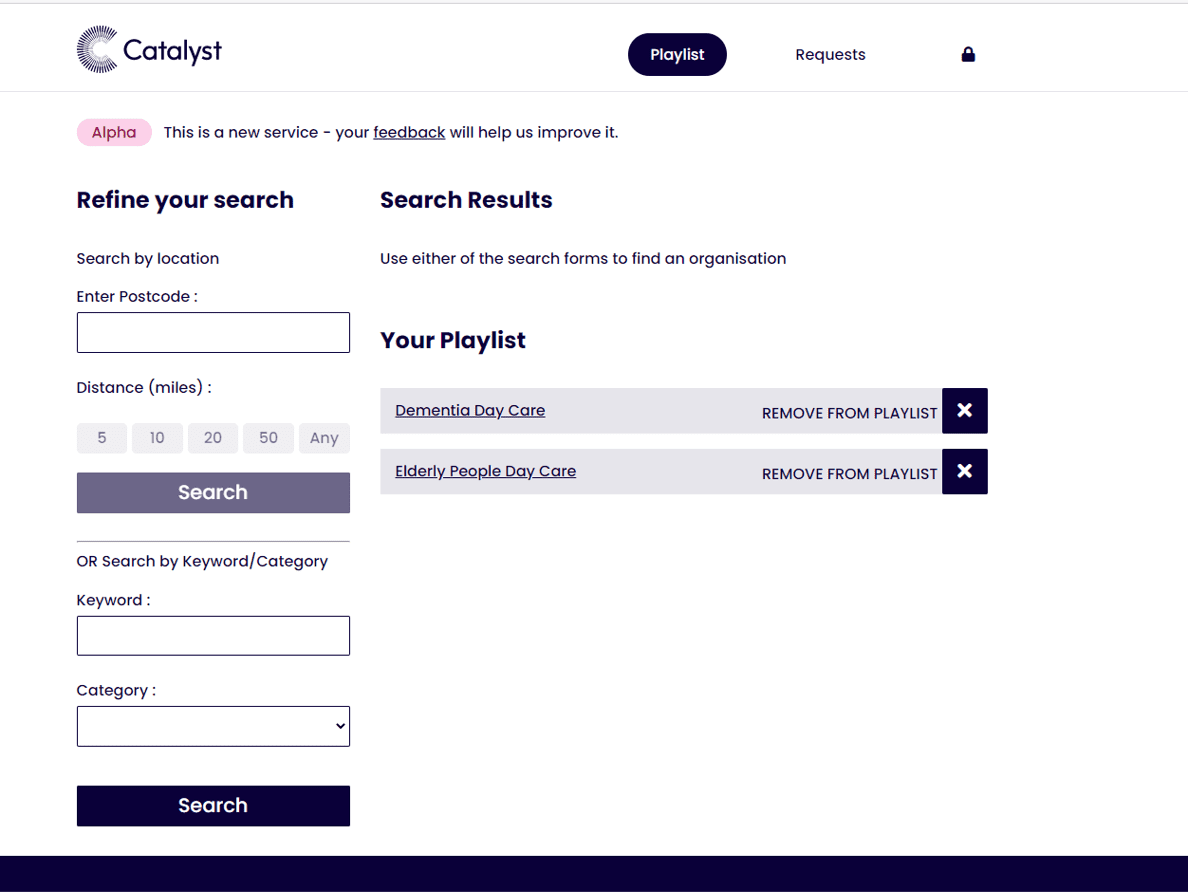Set distance to Any
This screenshot has height=892, width=1188.
(x=324, y=438)
